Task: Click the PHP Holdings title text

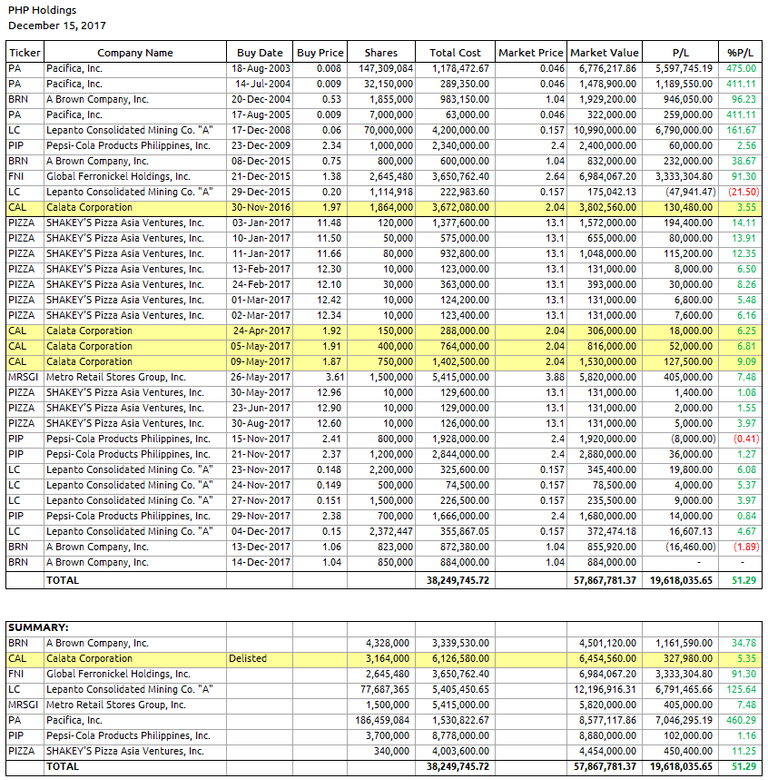Action: pos(43,10)
